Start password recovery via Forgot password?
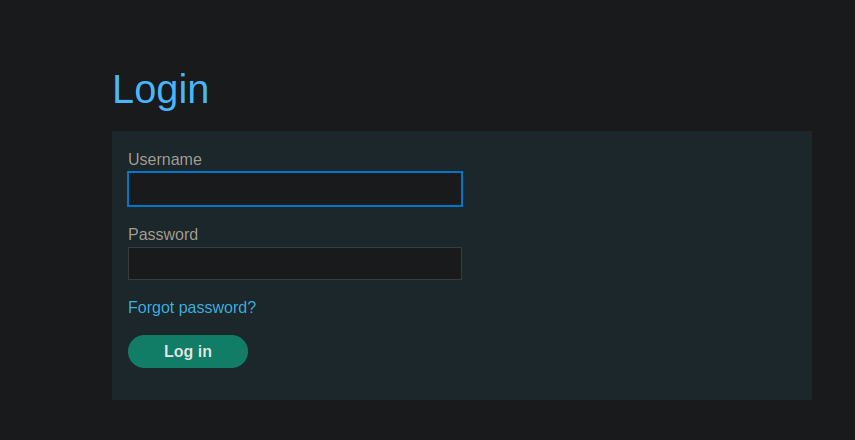The width and height of the screenshot is (855, 440). point(192,308)
